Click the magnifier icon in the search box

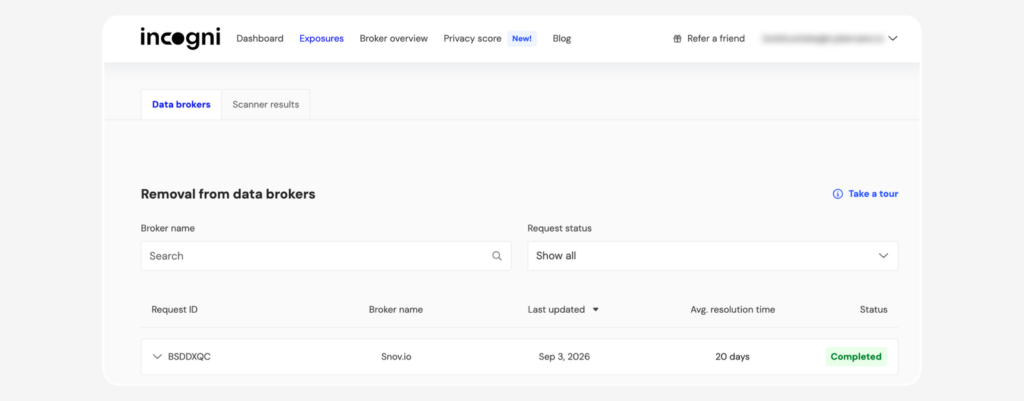(497, 256)
